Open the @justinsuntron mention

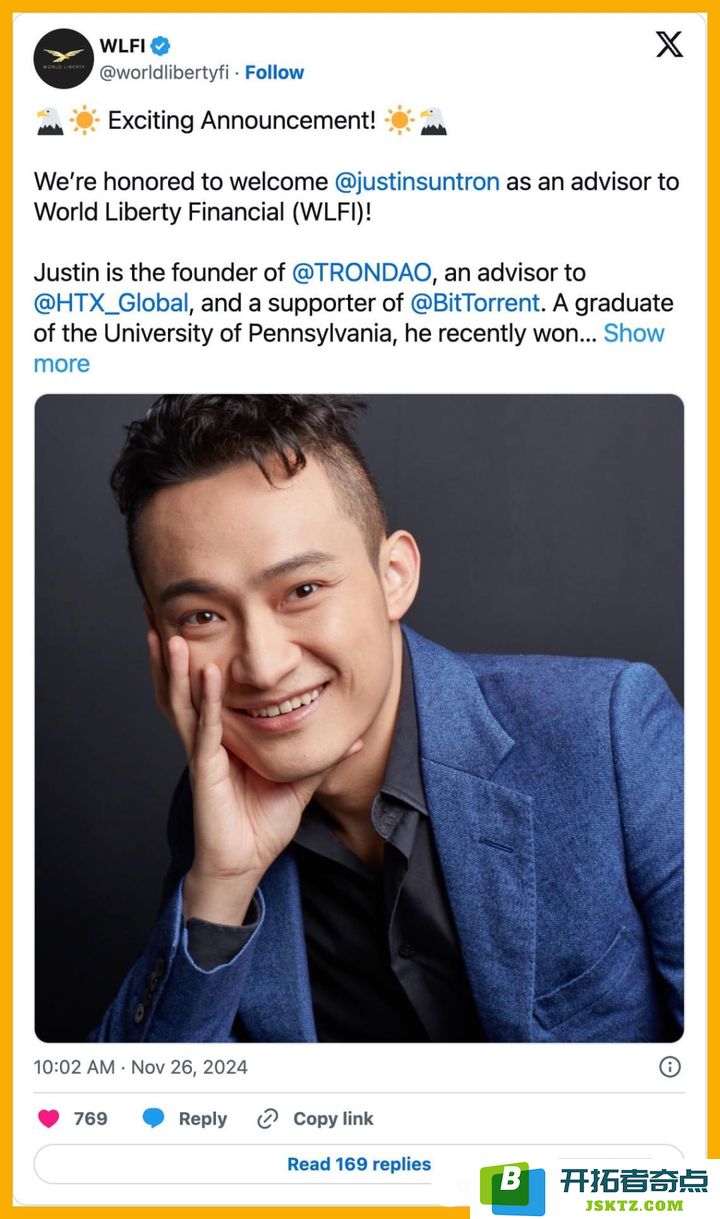coord(417,182)
